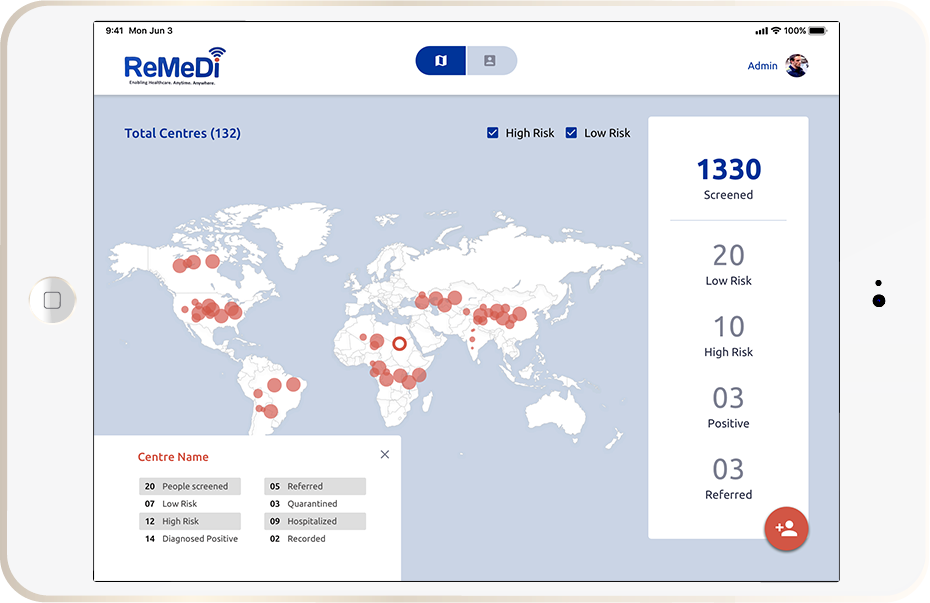
Task: Switch to the map view tab
Action: click(x=441, y=61)
